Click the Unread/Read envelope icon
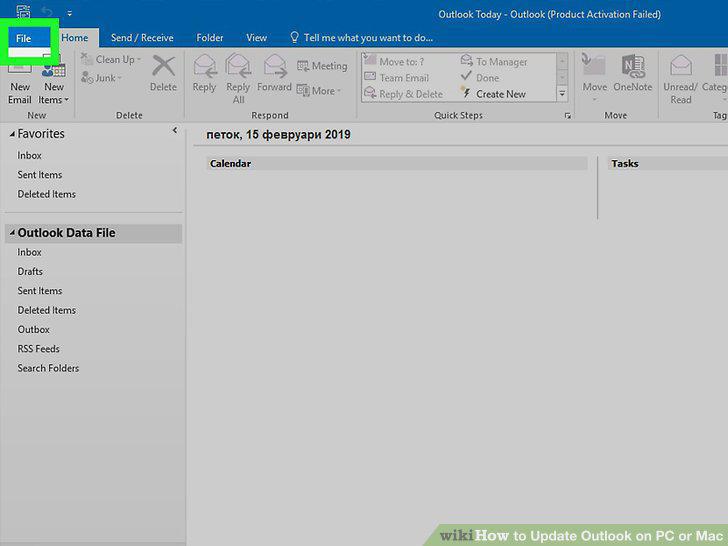The width and height of the screenshot is (728, 546). click(681, 66)
